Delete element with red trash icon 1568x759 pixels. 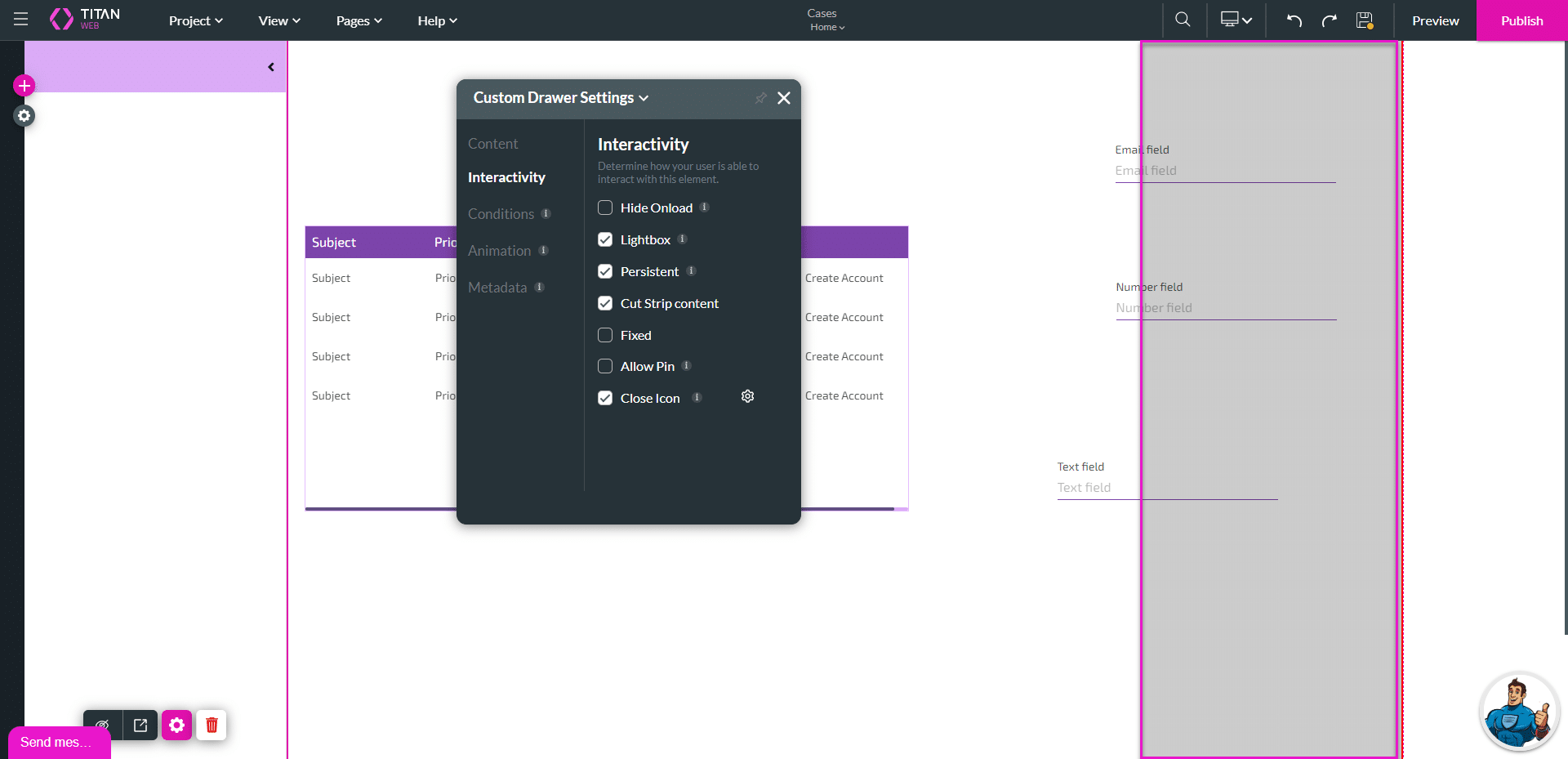click(212, 725)
